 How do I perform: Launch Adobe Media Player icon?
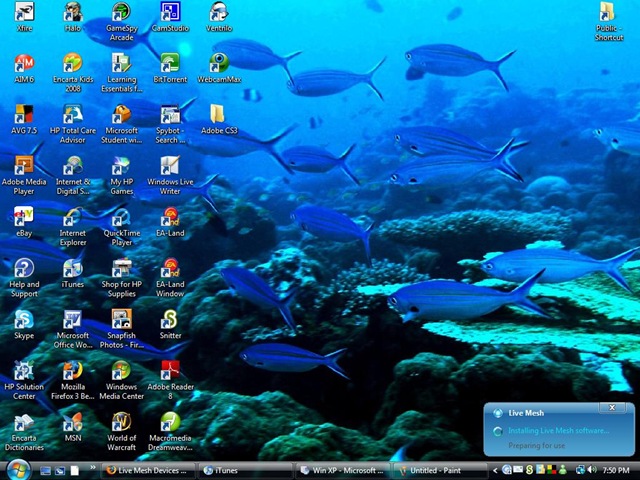coord(24,176)
